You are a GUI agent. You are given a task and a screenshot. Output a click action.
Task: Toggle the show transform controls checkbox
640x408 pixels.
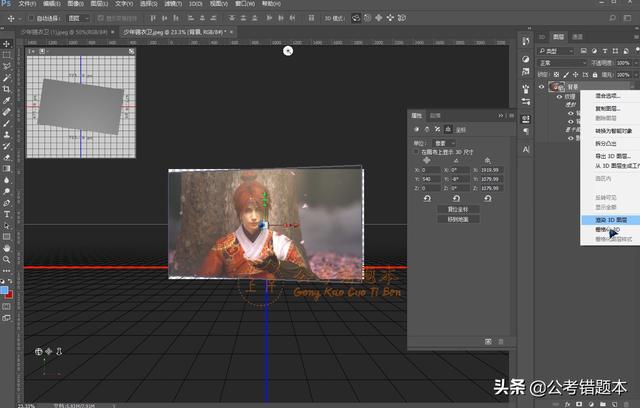pyautogui.click(x=101, y=18)
